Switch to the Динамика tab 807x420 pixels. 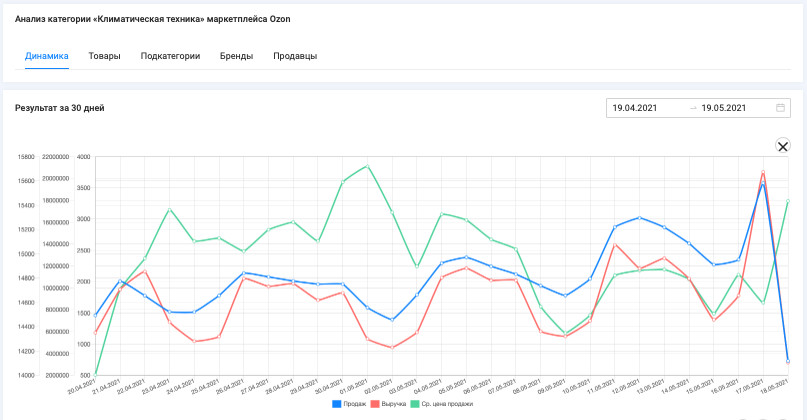click(47, 56)
